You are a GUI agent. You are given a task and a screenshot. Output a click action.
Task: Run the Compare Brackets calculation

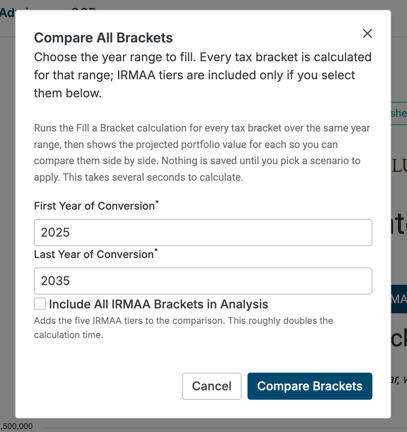pyautogui.click(x=310, y=386)
